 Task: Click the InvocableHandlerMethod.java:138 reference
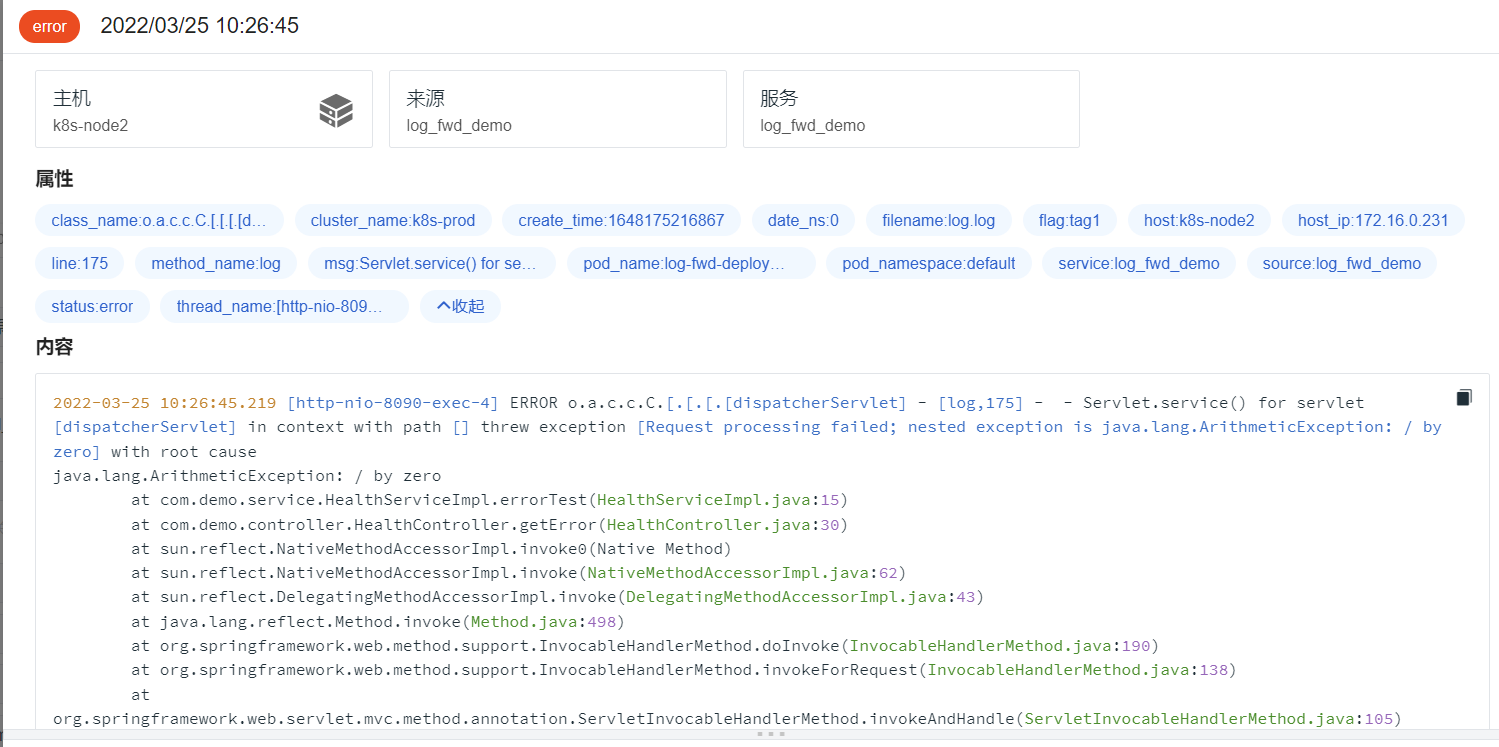pos(1077,670)
